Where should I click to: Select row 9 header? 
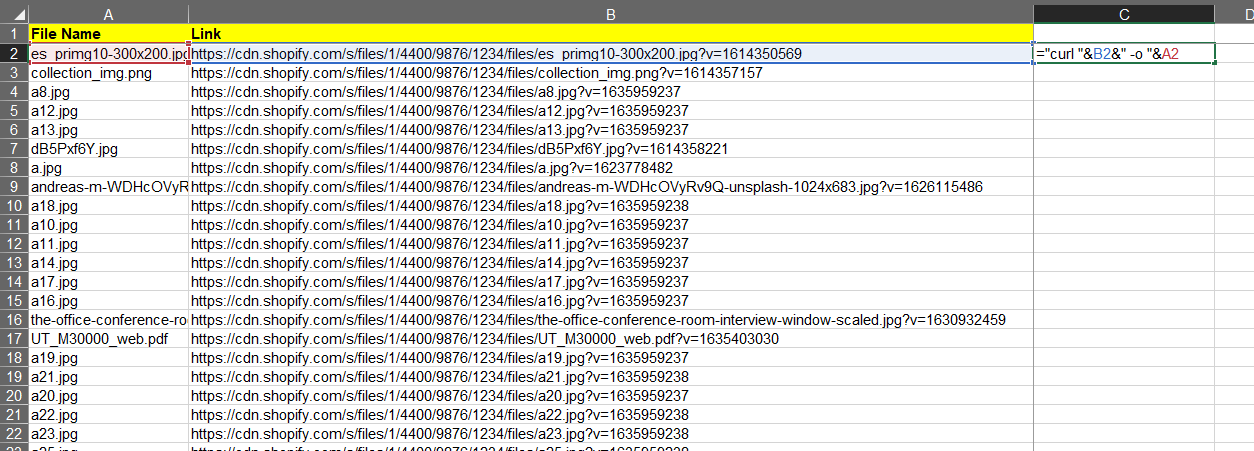click(x=14, y=187)
